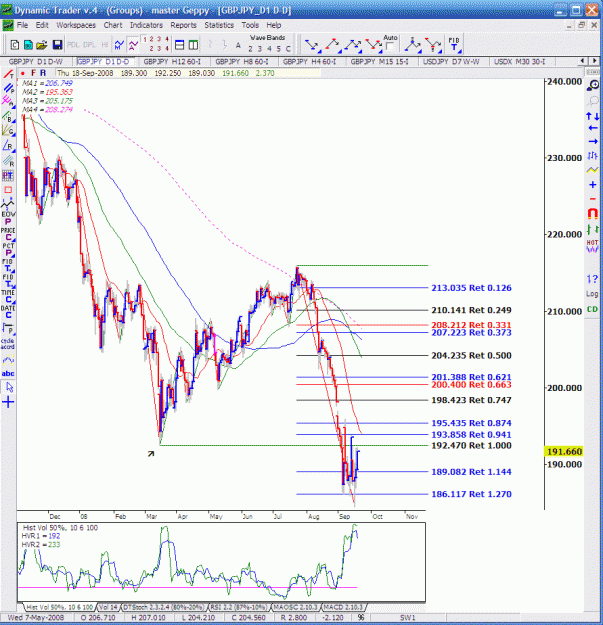Select the PRICE C projection tool
This screenshot has width=603, height=625.
pos(8,234)
